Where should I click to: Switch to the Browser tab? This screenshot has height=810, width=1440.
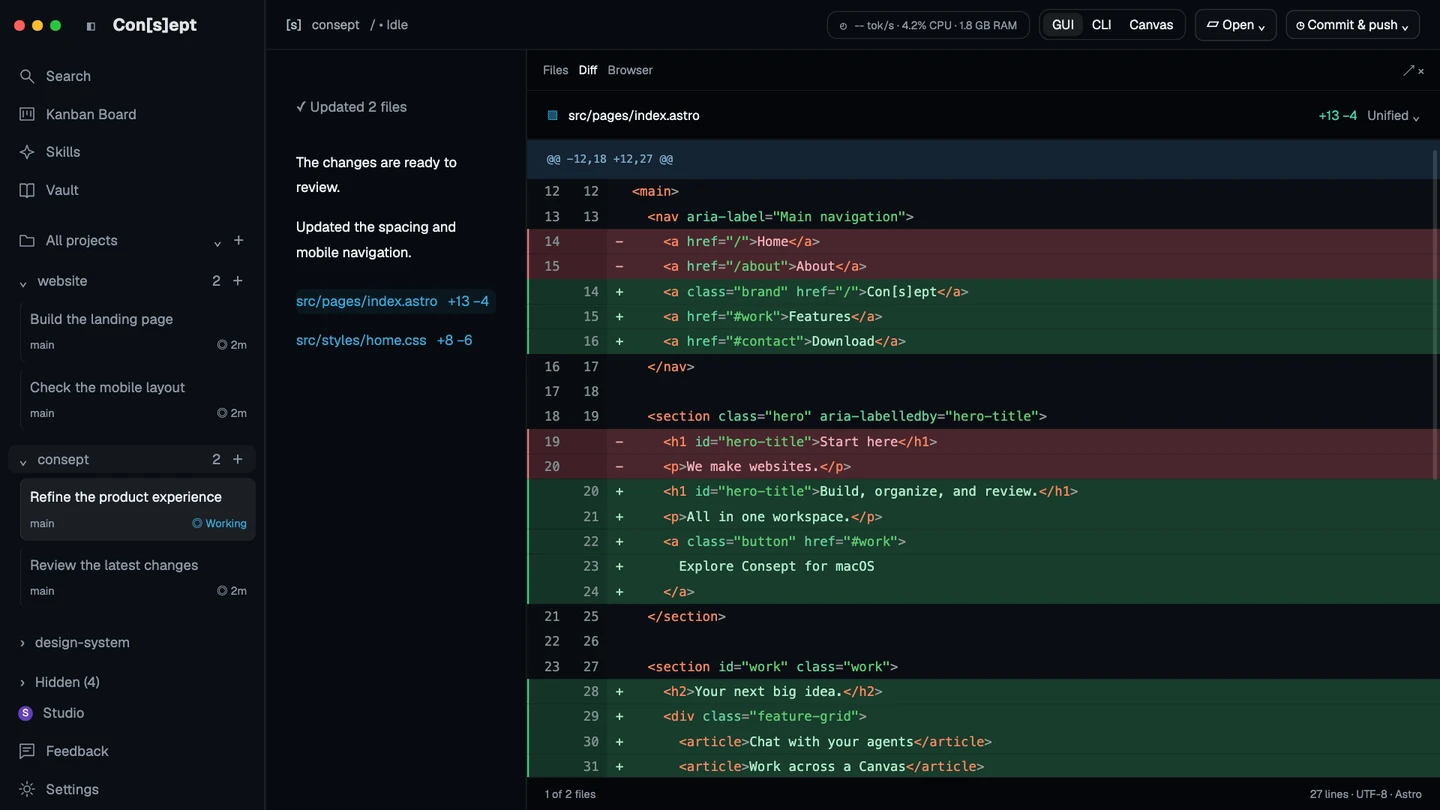click(x=630, y=70)
